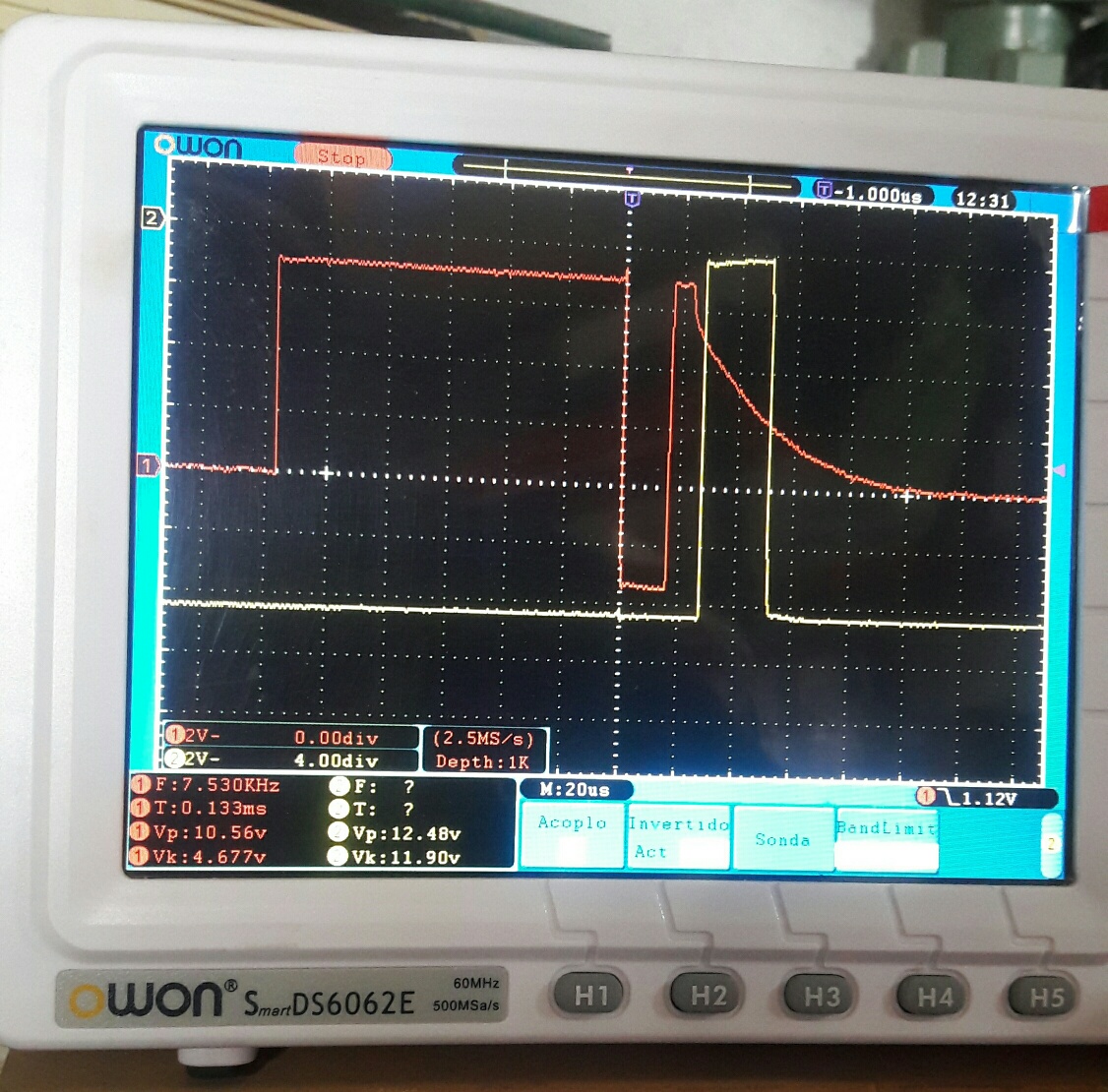1108x1092 pixels.
Task: Click the CH1 Vp:10.56v measurement
Action: 201,833
